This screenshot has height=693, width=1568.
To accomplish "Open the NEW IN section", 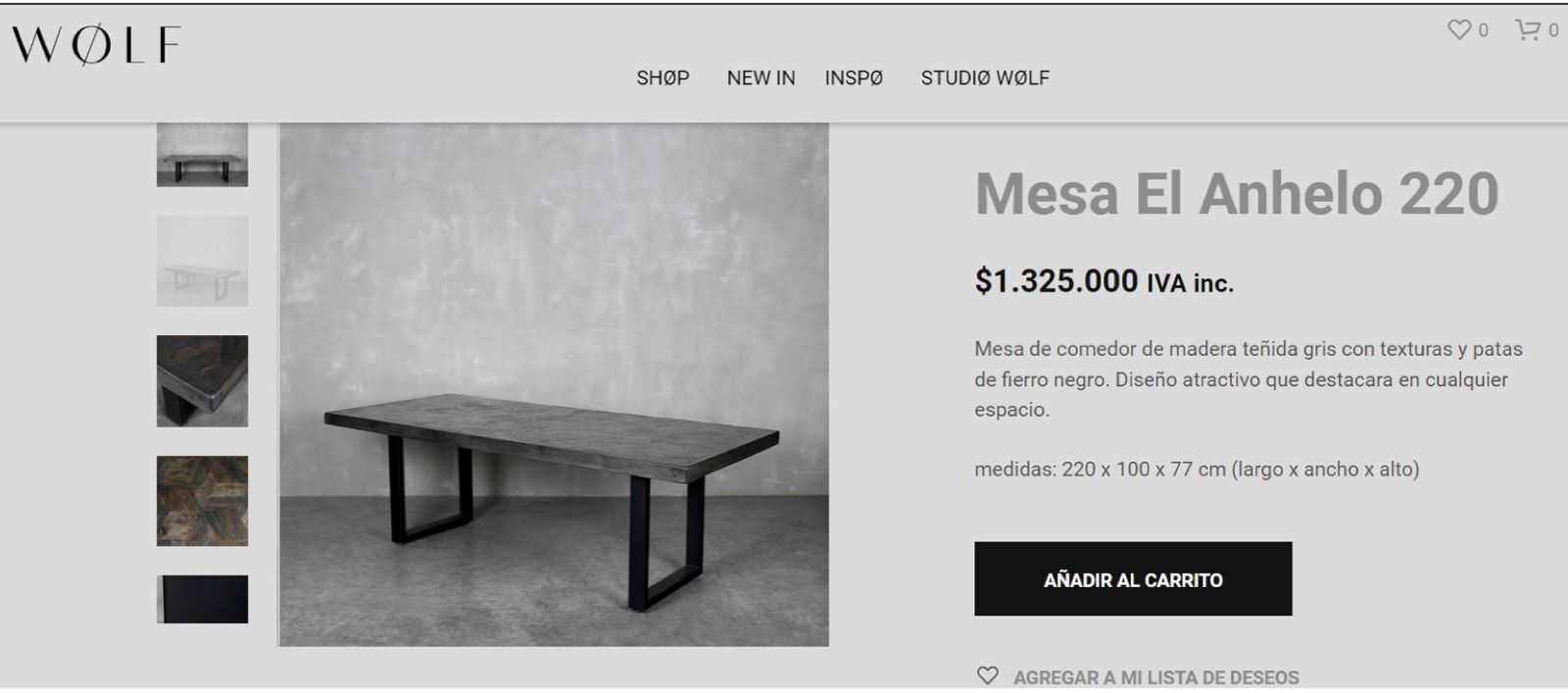I will (761, 77).
